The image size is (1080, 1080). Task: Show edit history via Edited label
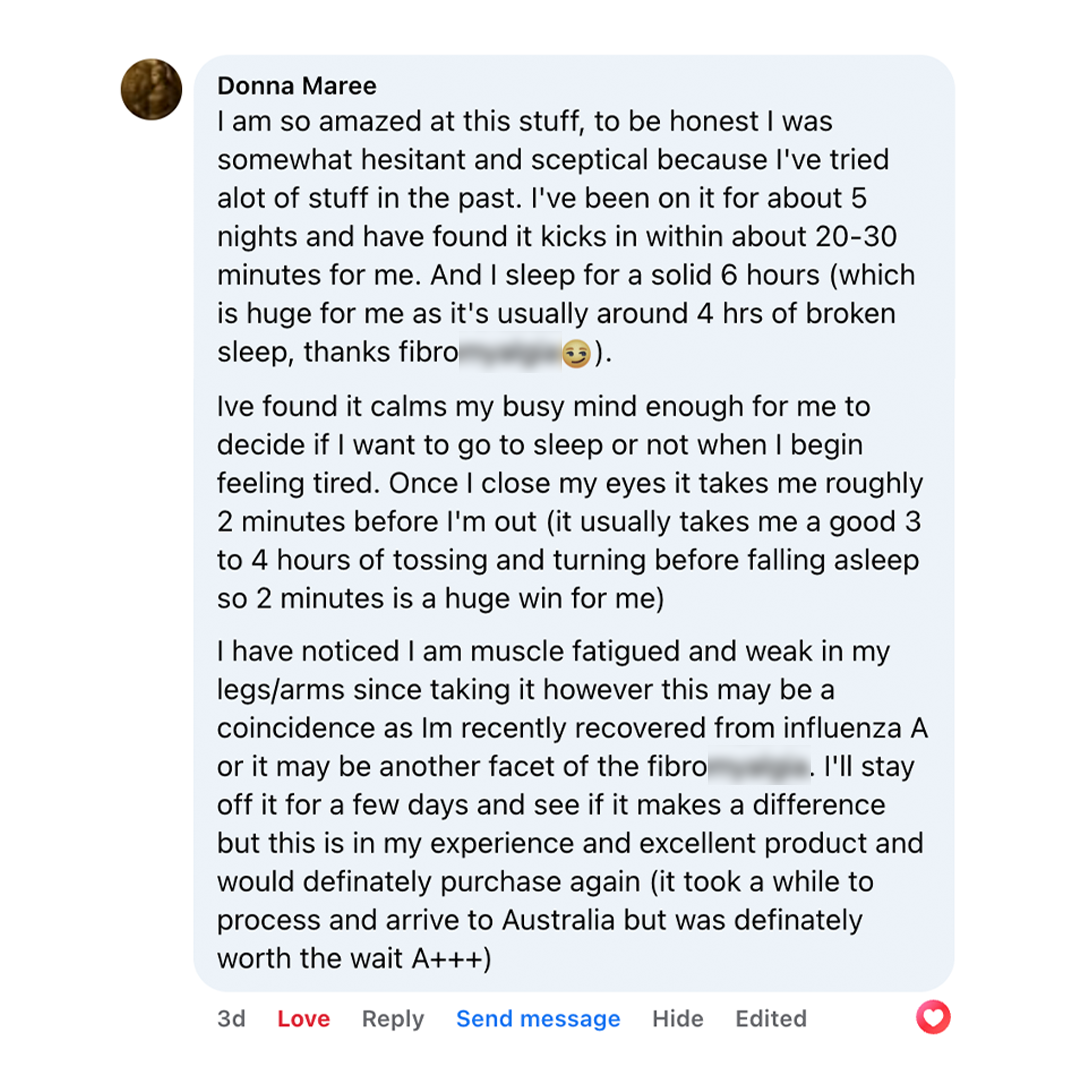click(x=771, y=1019)
